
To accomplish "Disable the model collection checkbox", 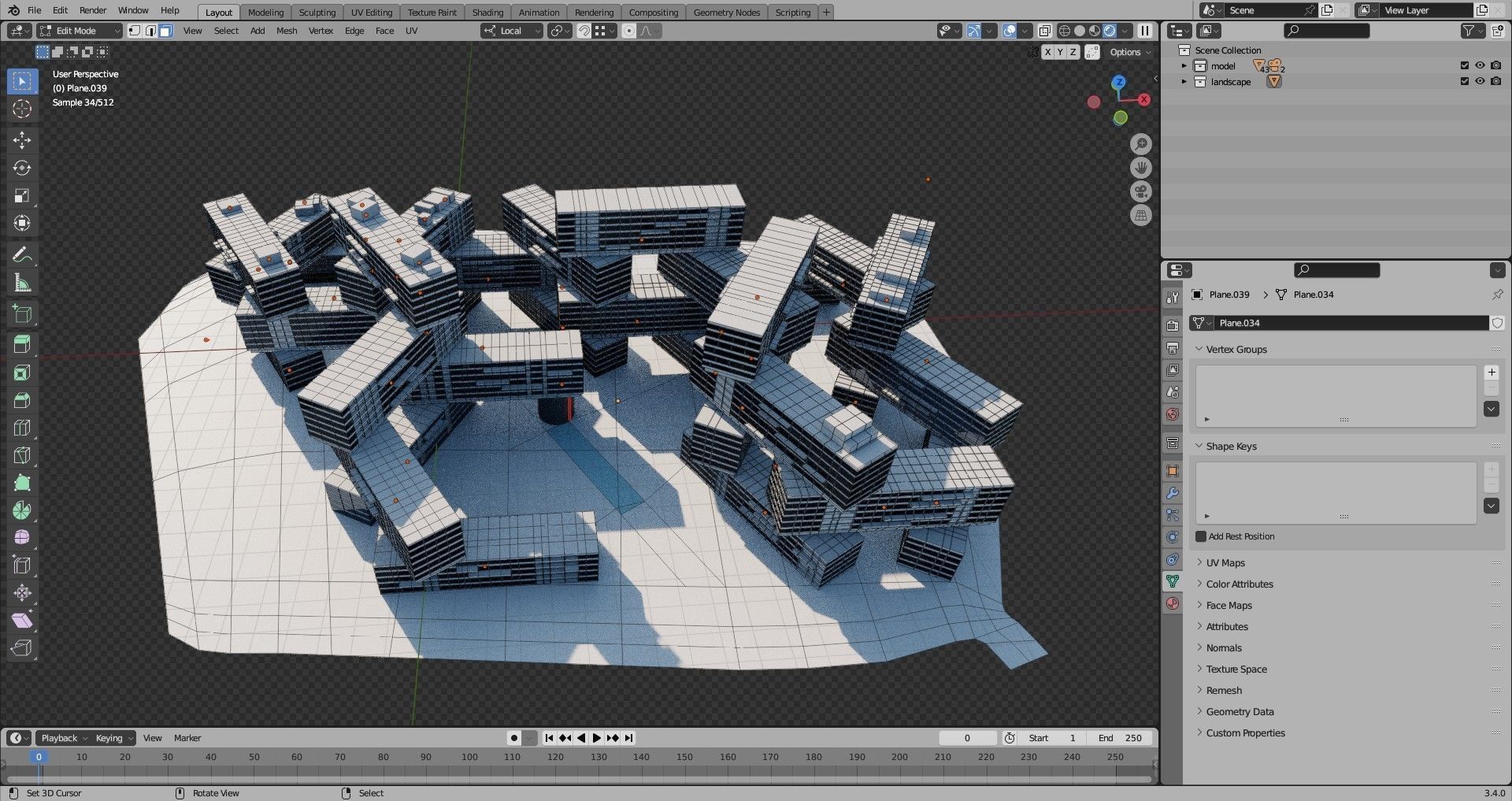I will (1463, 65).
